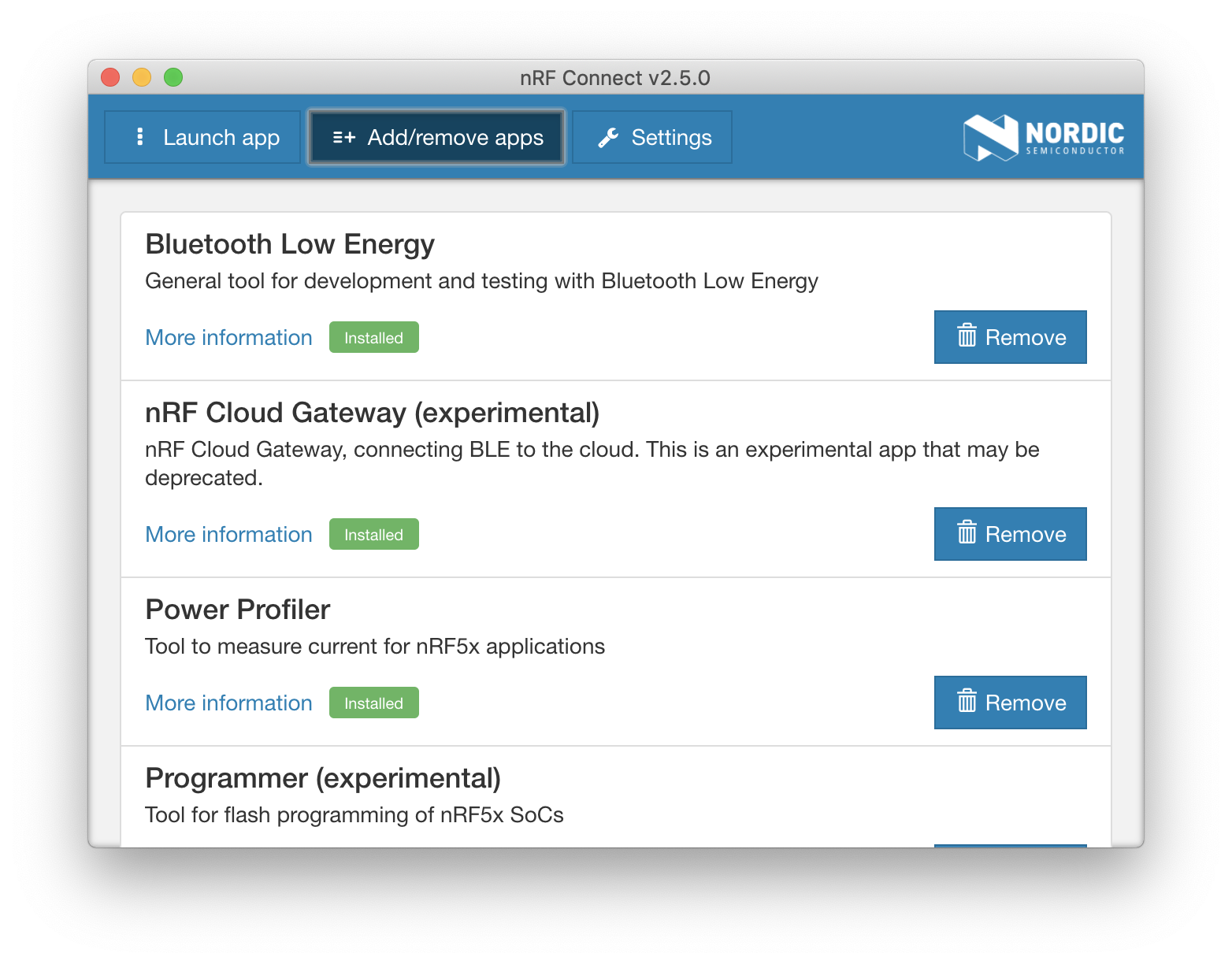1232x964 pixels.
Task: Open the Launch app tab
Action: (202, 137)
